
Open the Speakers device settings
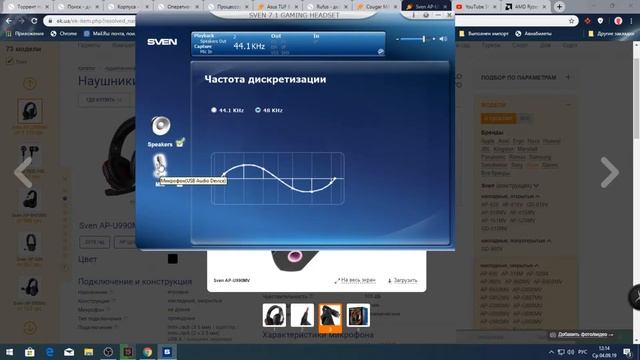(160, 126)
